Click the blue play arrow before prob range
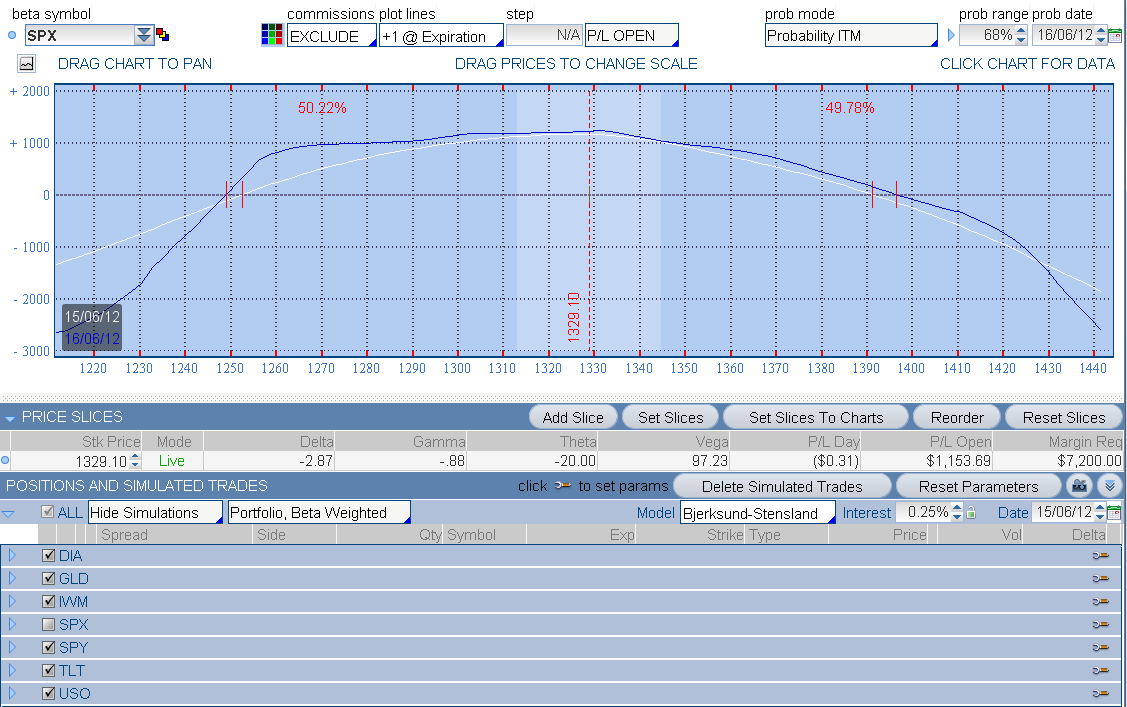The height and width of the screenshot is (707, 1127). 951,35
